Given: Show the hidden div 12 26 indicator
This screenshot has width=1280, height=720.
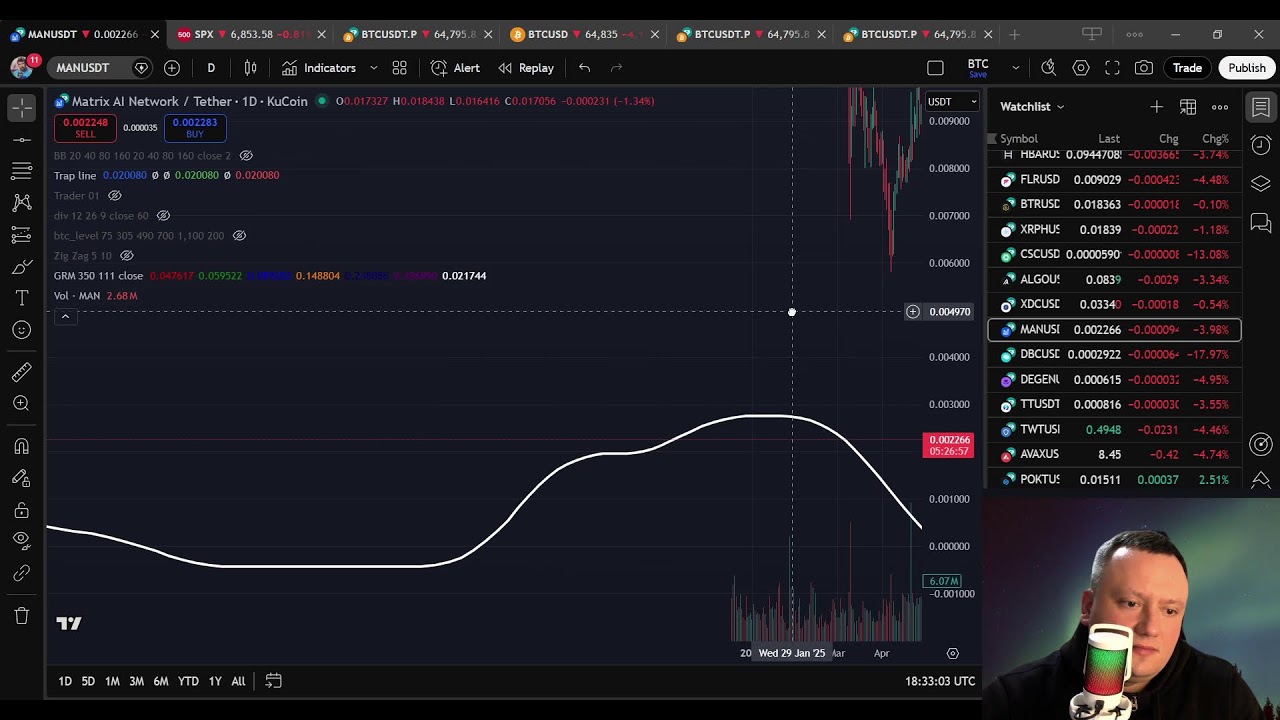Looking at the screenshot, I should tap(163, 216).
